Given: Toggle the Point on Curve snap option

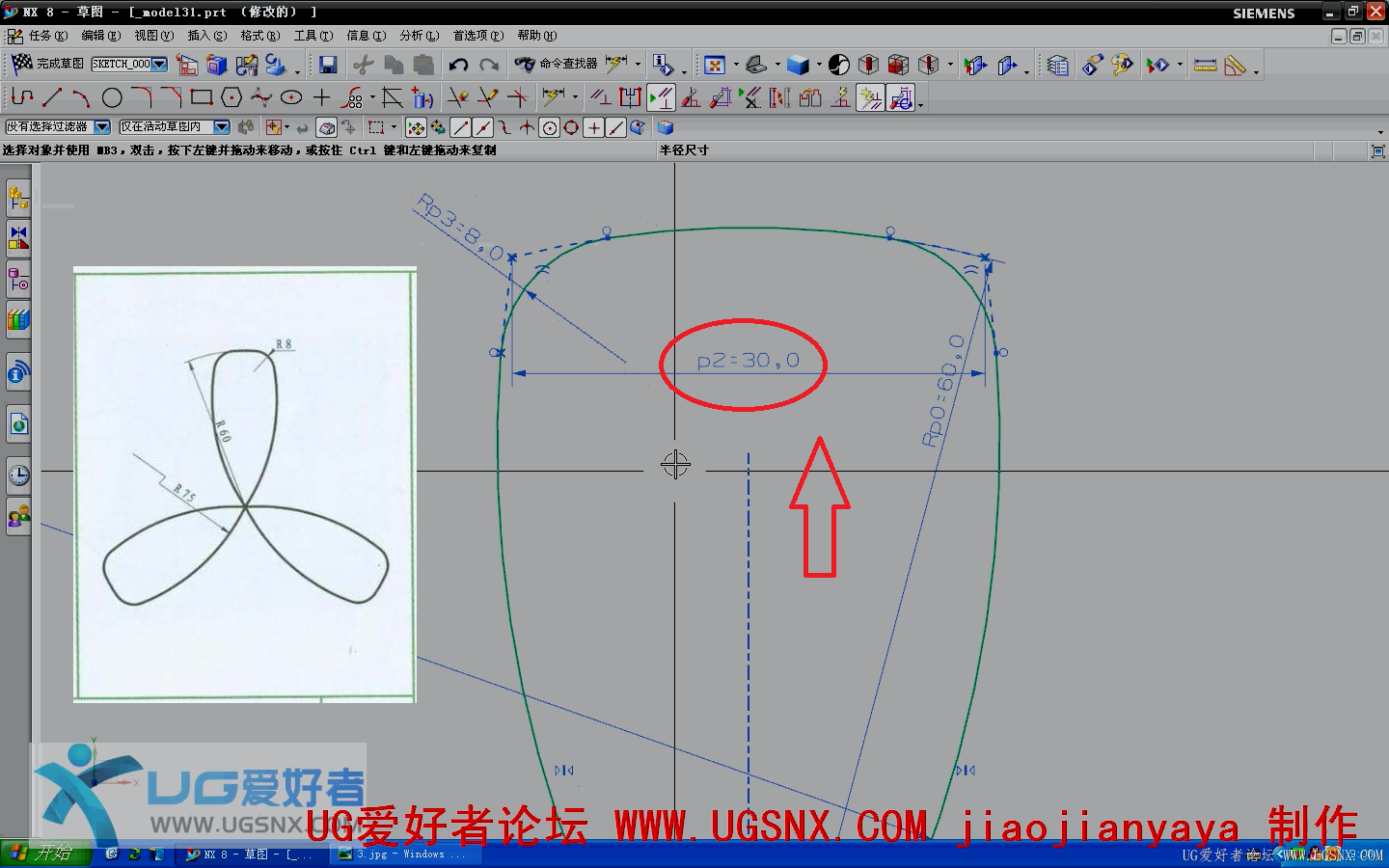Looking at the screenshot, I should pos(615,127).
